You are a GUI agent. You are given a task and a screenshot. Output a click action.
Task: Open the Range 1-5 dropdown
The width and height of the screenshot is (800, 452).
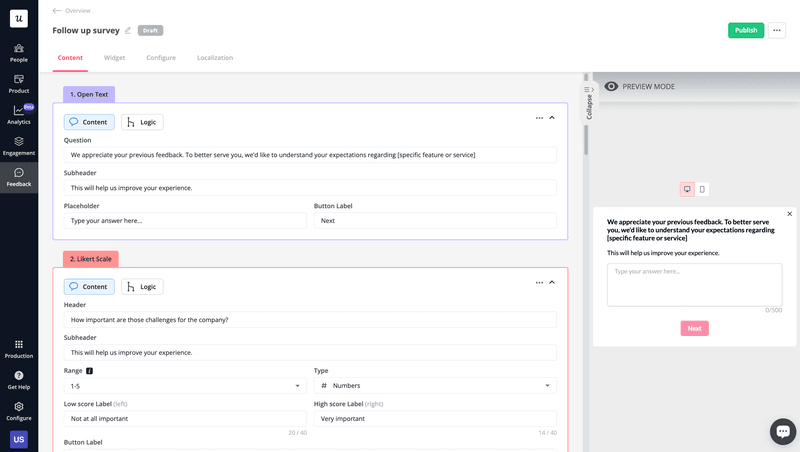[x=185, y=386]
